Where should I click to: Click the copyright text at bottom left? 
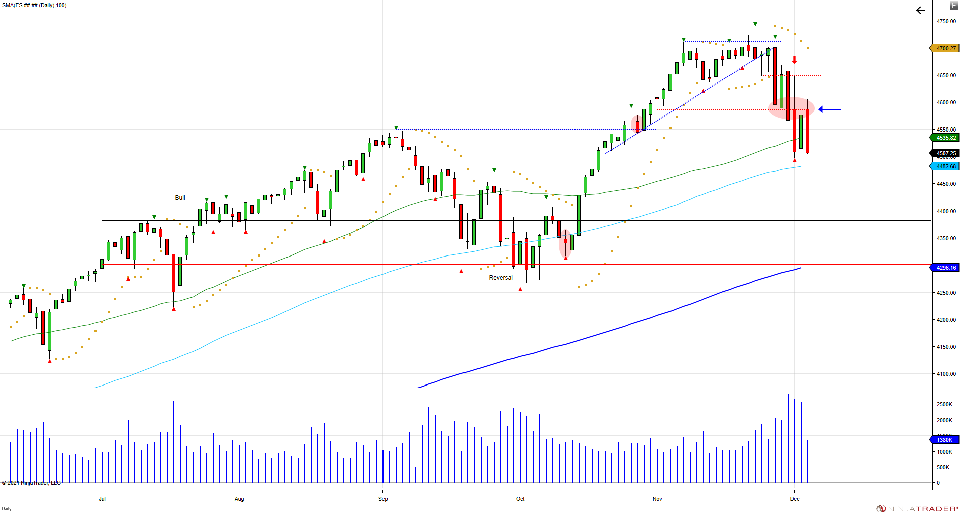(x=28, y=483)
